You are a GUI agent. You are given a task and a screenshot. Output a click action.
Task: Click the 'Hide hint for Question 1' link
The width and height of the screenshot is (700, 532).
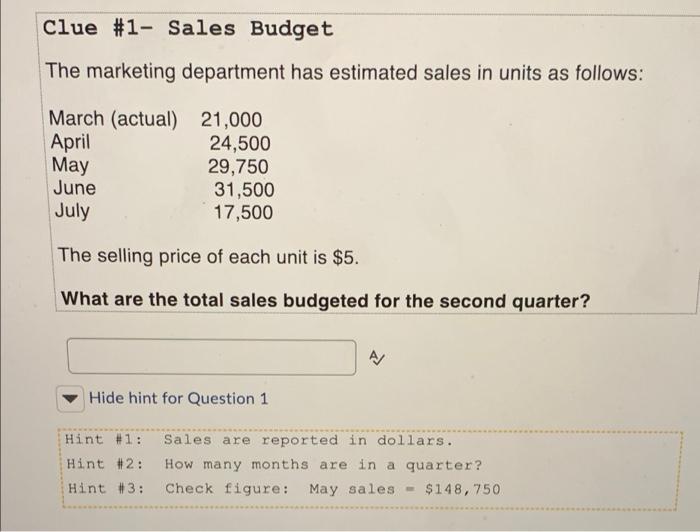pos(179,398)
